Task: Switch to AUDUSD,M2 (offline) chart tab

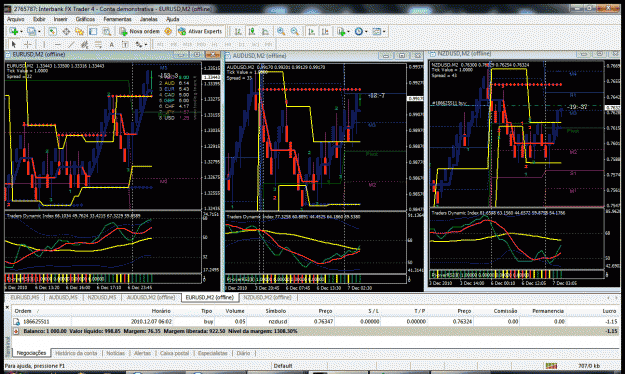Action: coord(151,297)
